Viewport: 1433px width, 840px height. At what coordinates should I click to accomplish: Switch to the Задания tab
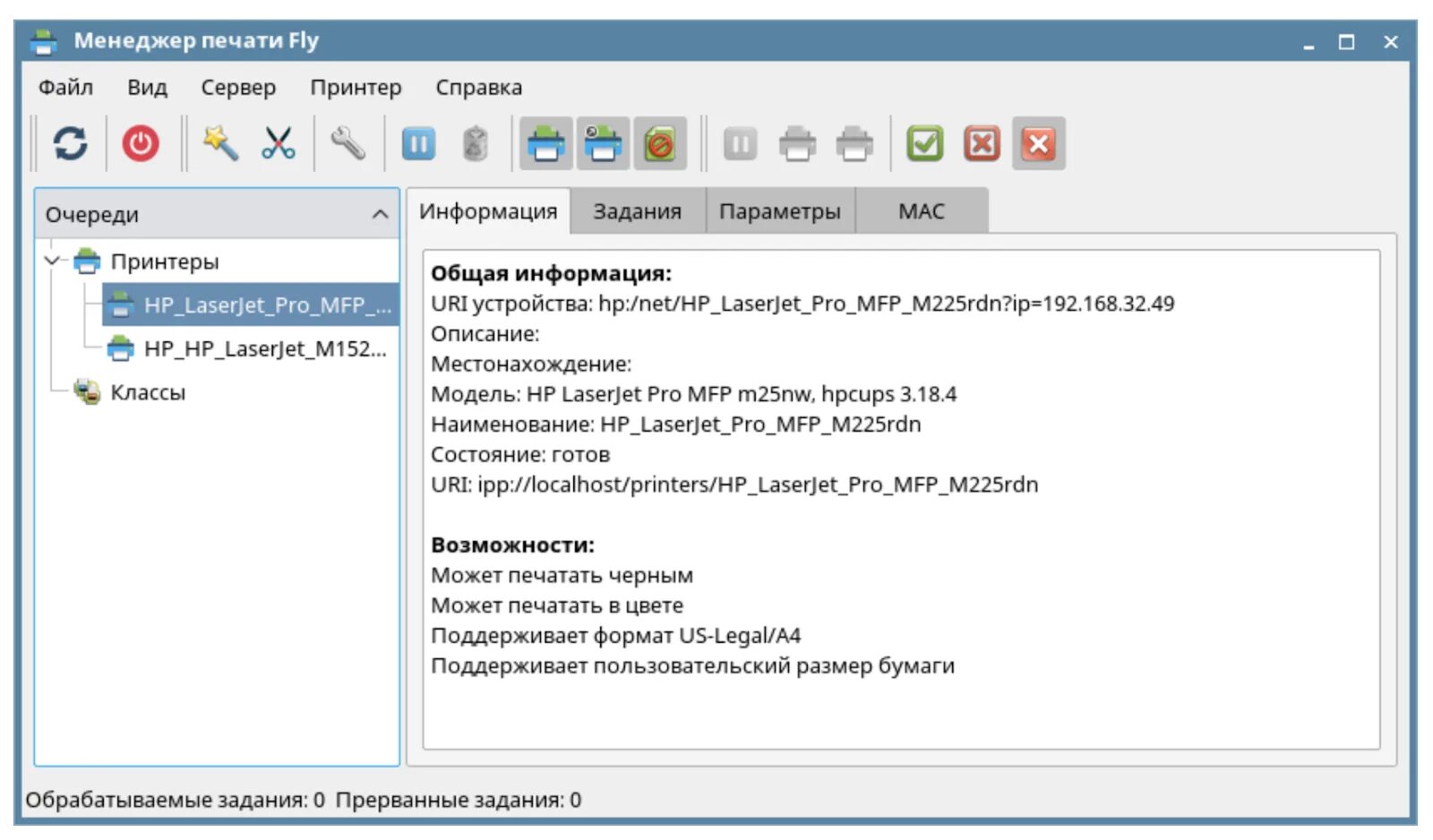point(638,211)
